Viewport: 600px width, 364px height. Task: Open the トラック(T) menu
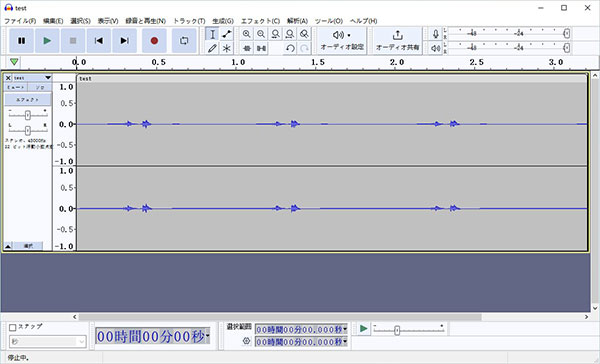[189, 21]
